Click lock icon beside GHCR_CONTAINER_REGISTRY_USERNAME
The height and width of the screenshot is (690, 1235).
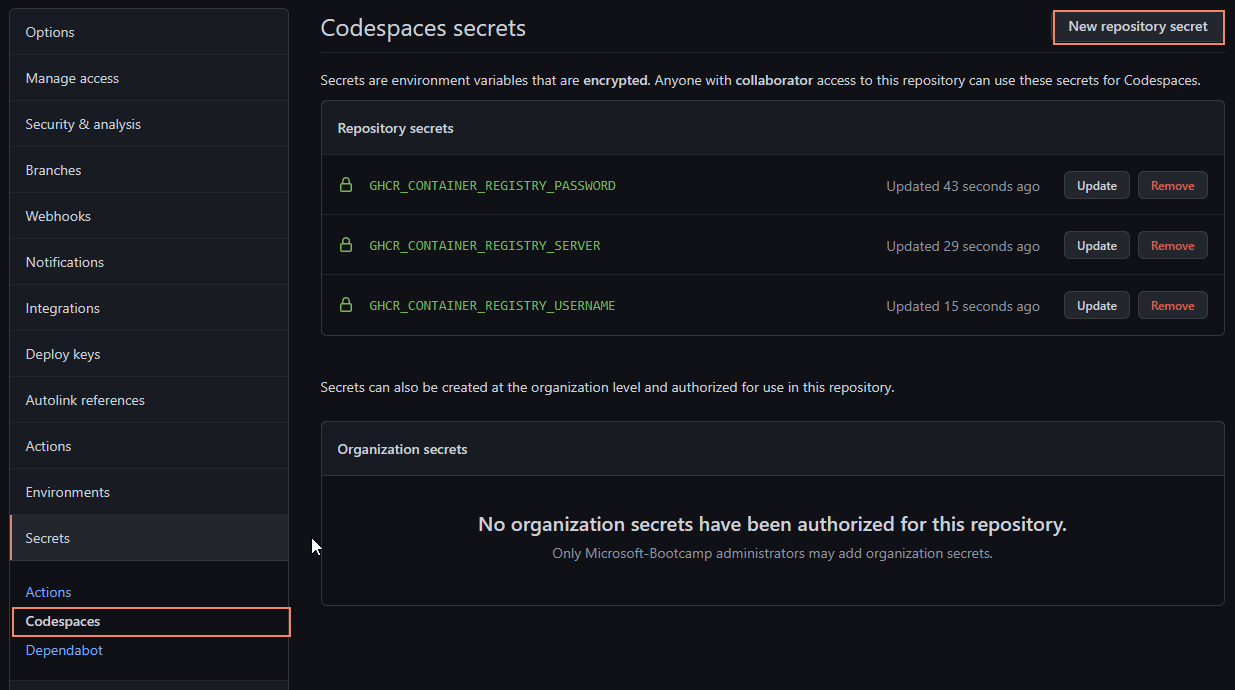[346, 305]
